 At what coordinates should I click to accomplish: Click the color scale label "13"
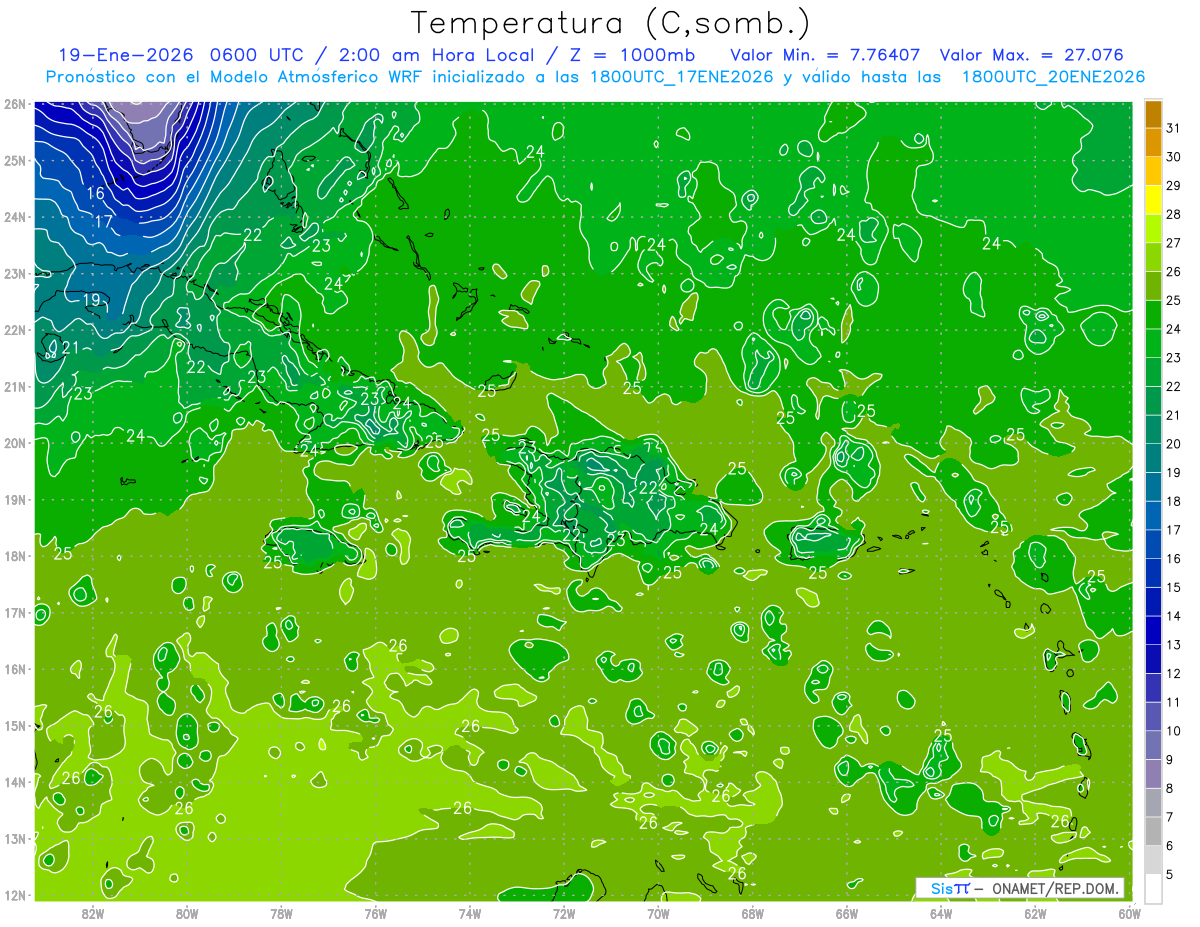[1174, 645]
